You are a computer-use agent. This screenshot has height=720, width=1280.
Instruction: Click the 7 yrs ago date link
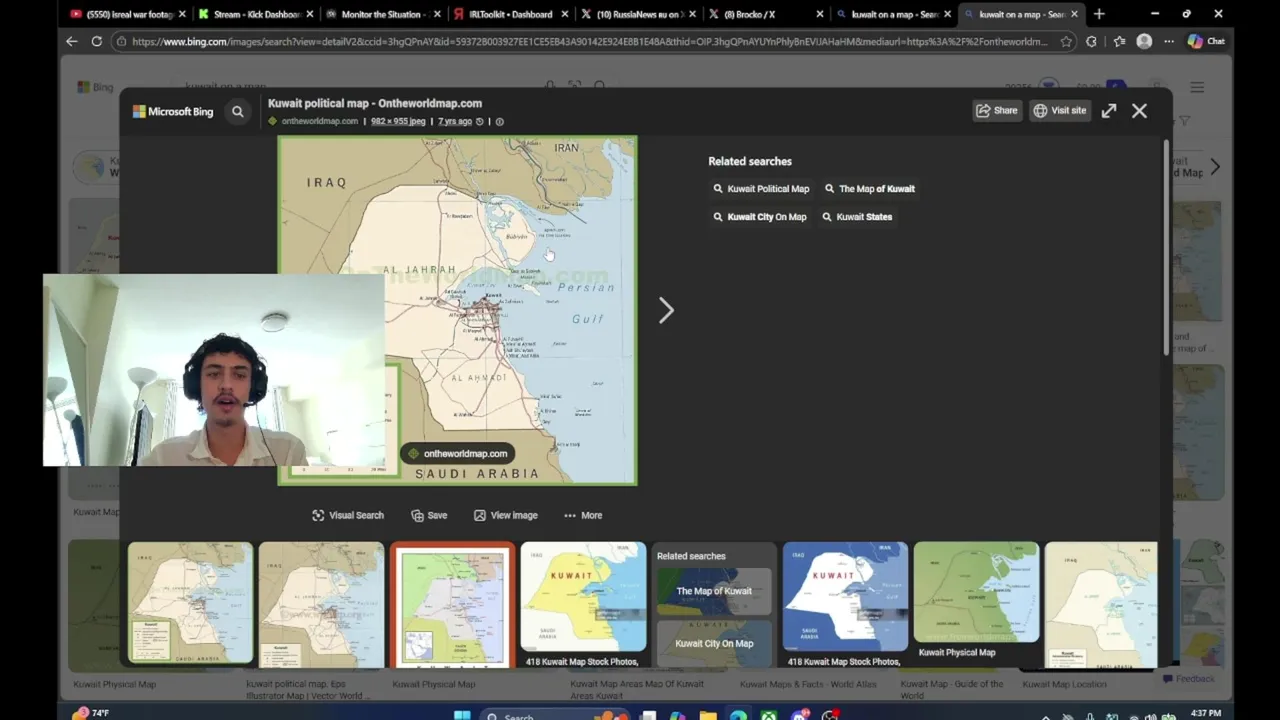(x=455, y=121)
